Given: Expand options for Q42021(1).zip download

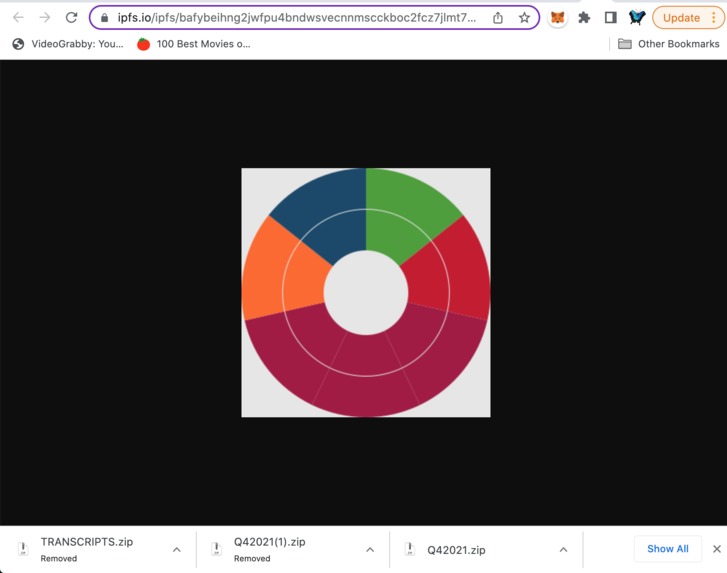Looking at the screenshot, I should point(370,549).
